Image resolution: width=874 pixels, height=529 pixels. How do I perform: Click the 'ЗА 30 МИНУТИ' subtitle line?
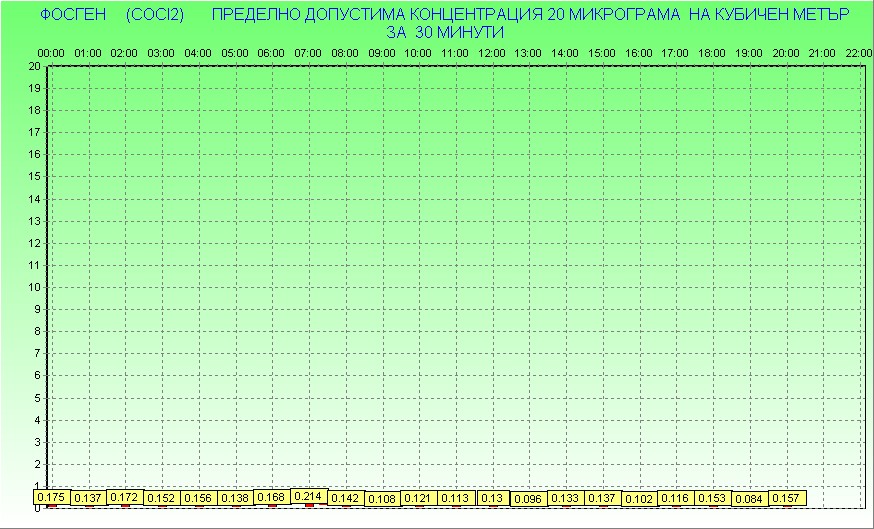[x=445, y=32]
